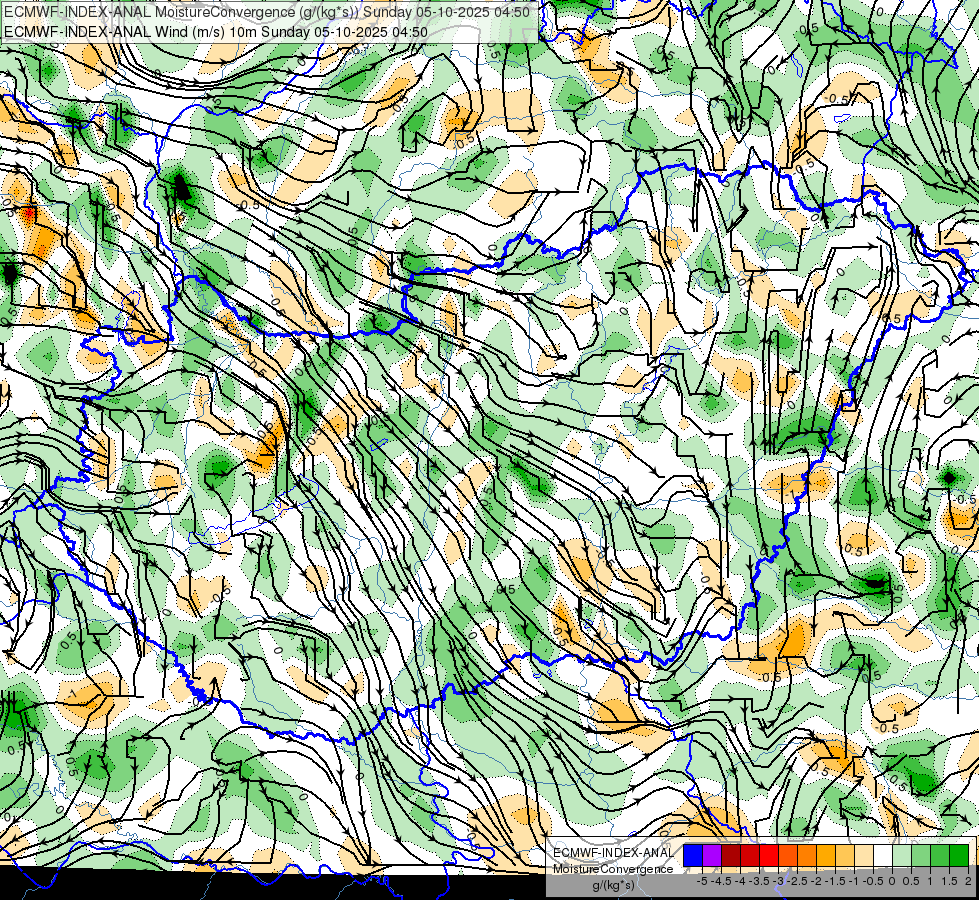This screenshot has height=900, width=979.
Task: Click the light green swatch between 0.5 and 1
Action: click(x=921, y=855)
